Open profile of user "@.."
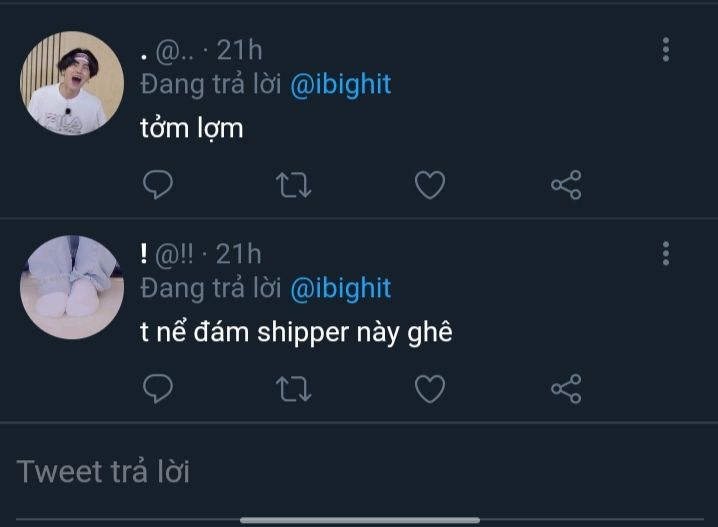 tap(174, 51)
